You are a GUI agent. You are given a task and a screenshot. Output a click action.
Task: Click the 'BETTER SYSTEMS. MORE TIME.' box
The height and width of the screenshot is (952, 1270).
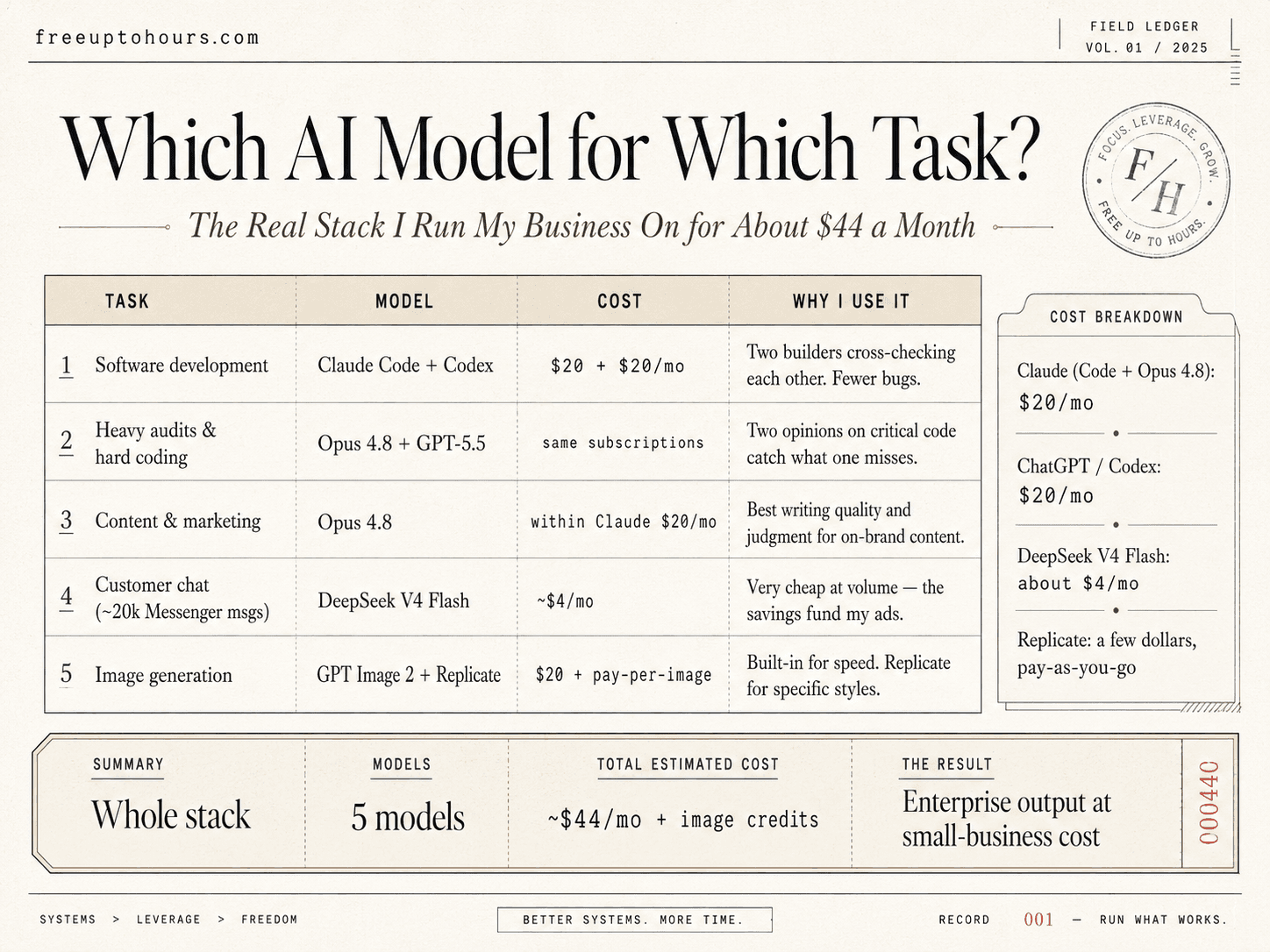click(x=634, y=920)
